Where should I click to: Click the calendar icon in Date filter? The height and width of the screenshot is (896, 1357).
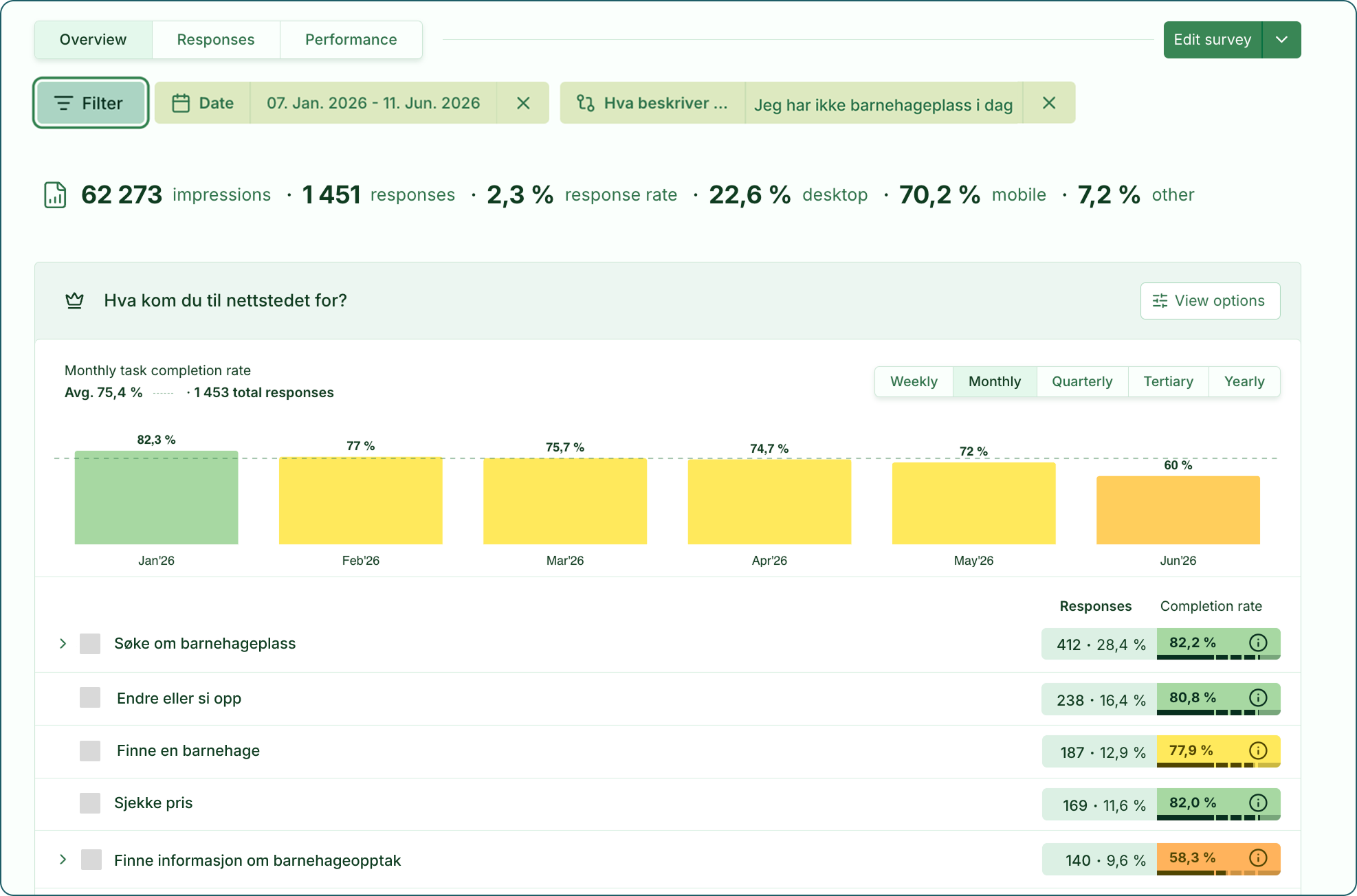pyautogui.click(x=181, y=103)
